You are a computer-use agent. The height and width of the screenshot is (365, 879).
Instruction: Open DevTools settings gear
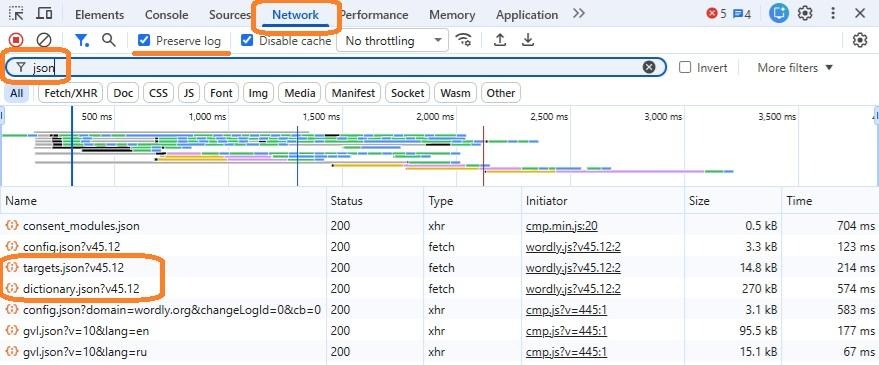point(805,13)
